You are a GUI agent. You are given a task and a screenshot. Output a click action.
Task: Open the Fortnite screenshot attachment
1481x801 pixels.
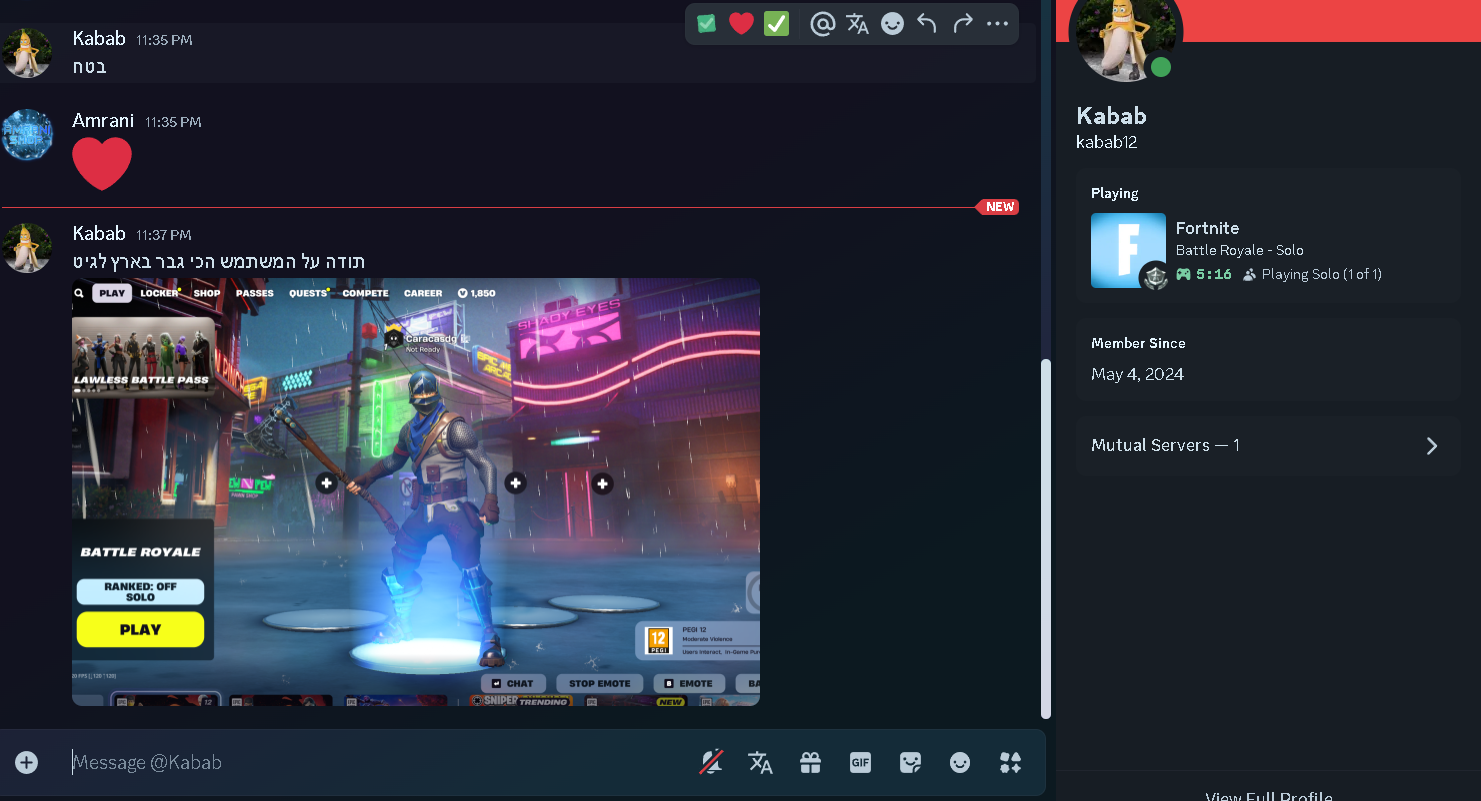click(x=416, y=492)
